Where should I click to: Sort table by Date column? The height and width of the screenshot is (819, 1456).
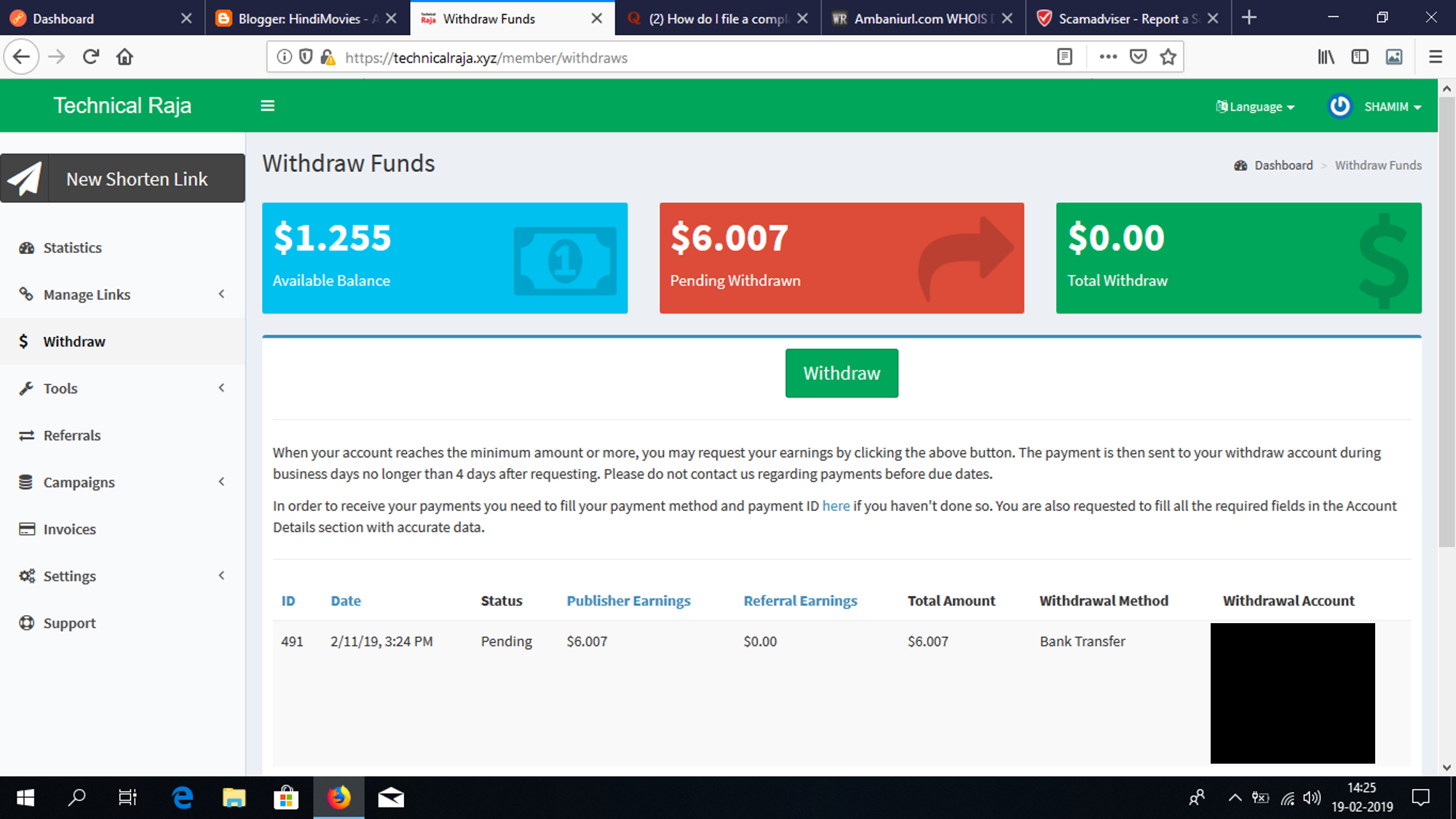tap(346, 601)
